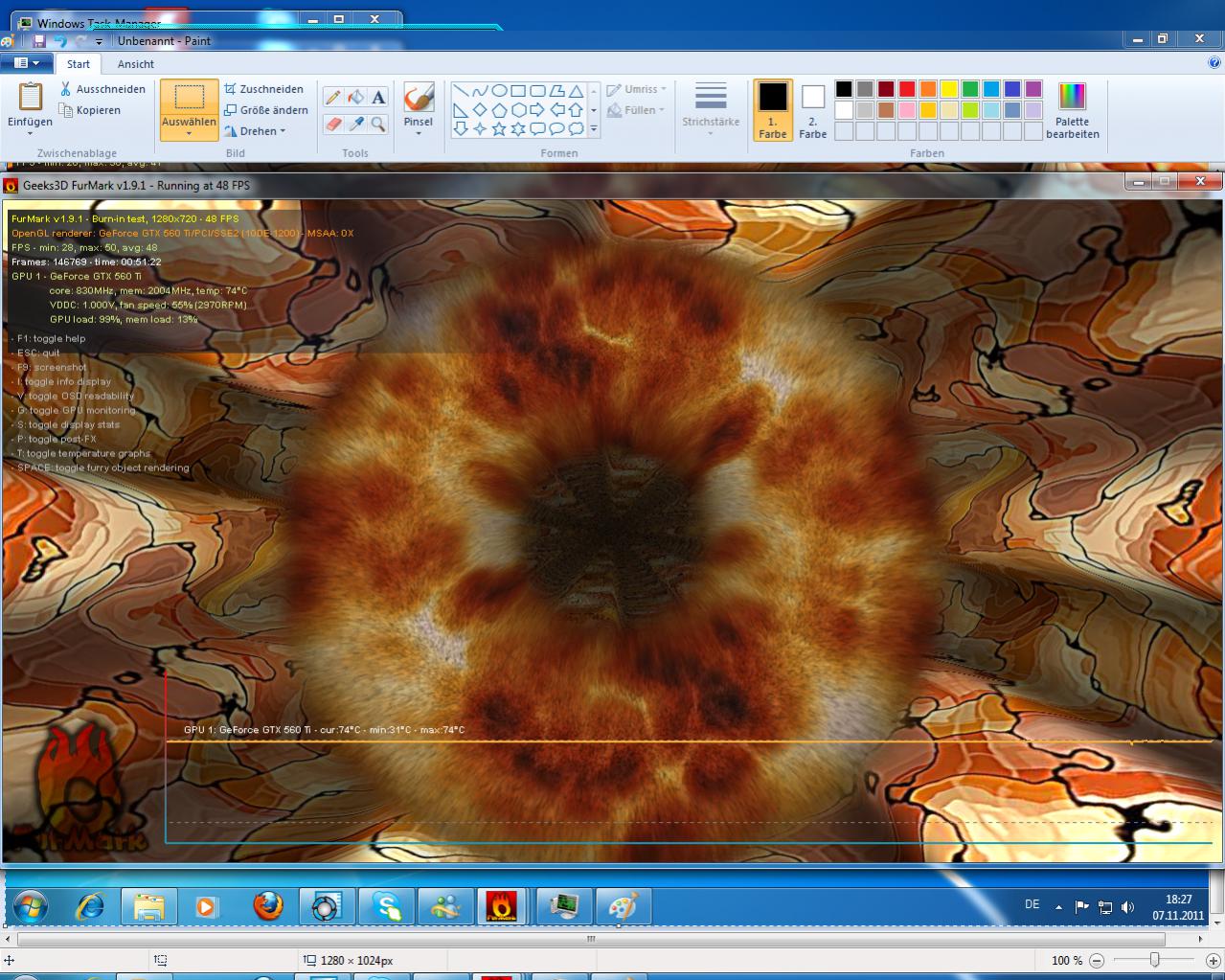Image resolution: width=1225 pixels, height=980 pixels.
Task: Open the Füllen fill dropdown
Action: (636, 110)
